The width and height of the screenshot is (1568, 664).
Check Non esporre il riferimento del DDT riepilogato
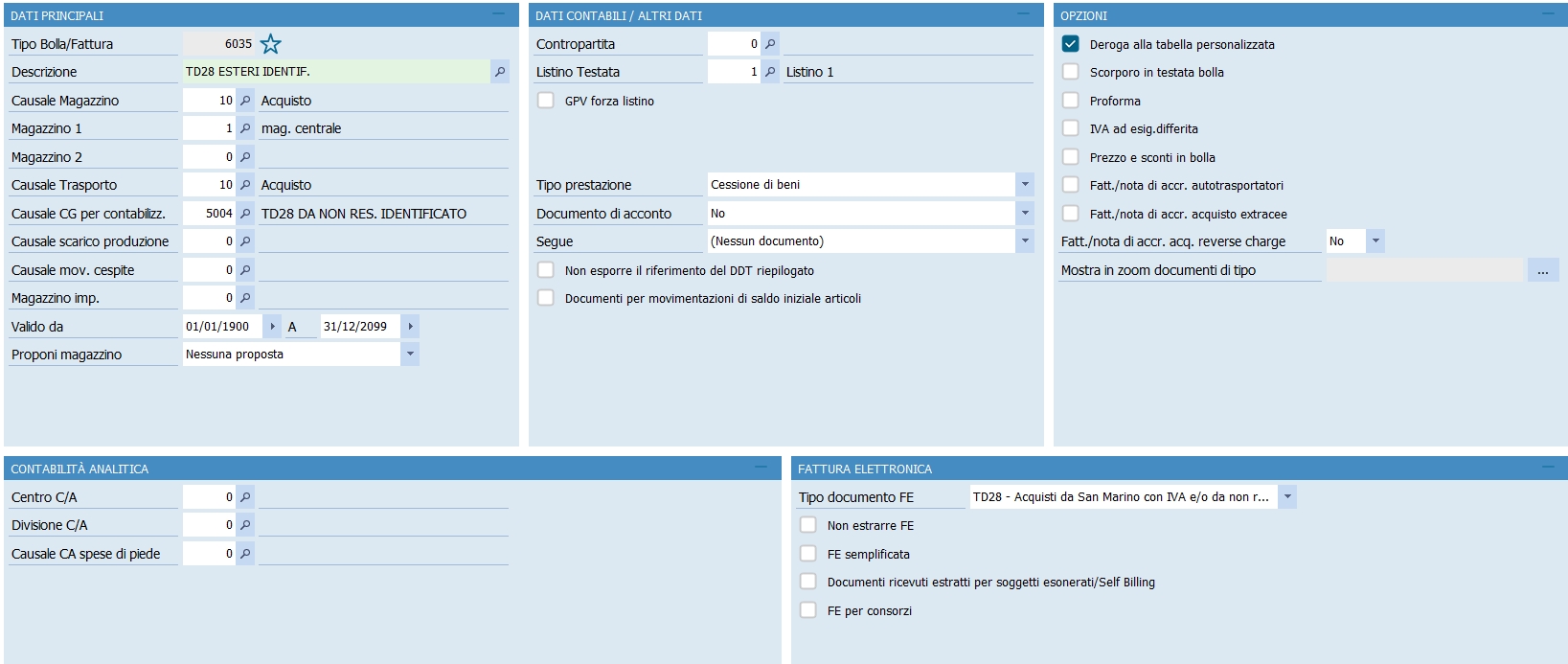coord(546,270)
